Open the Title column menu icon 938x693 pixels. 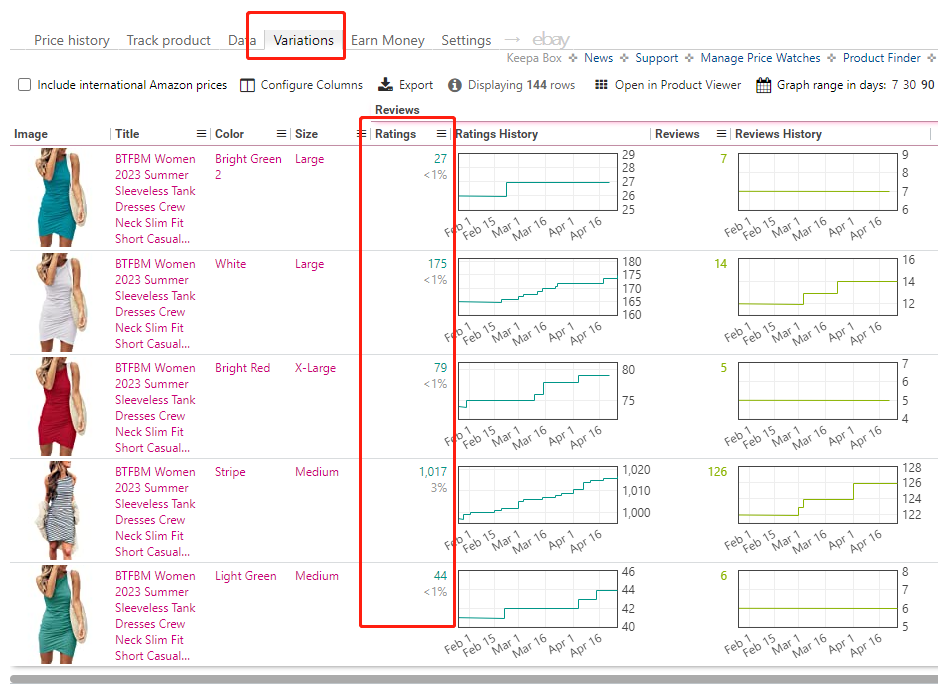click(201, 134)
